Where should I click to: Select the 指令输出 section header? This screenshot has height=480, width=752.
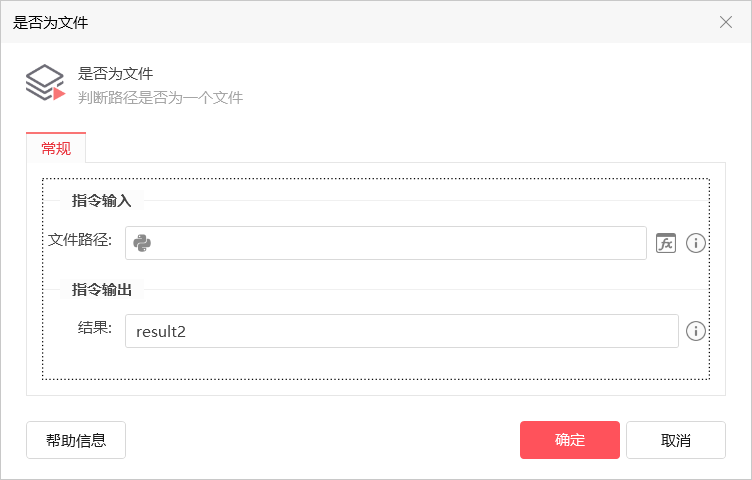click(x=102, y=290)
